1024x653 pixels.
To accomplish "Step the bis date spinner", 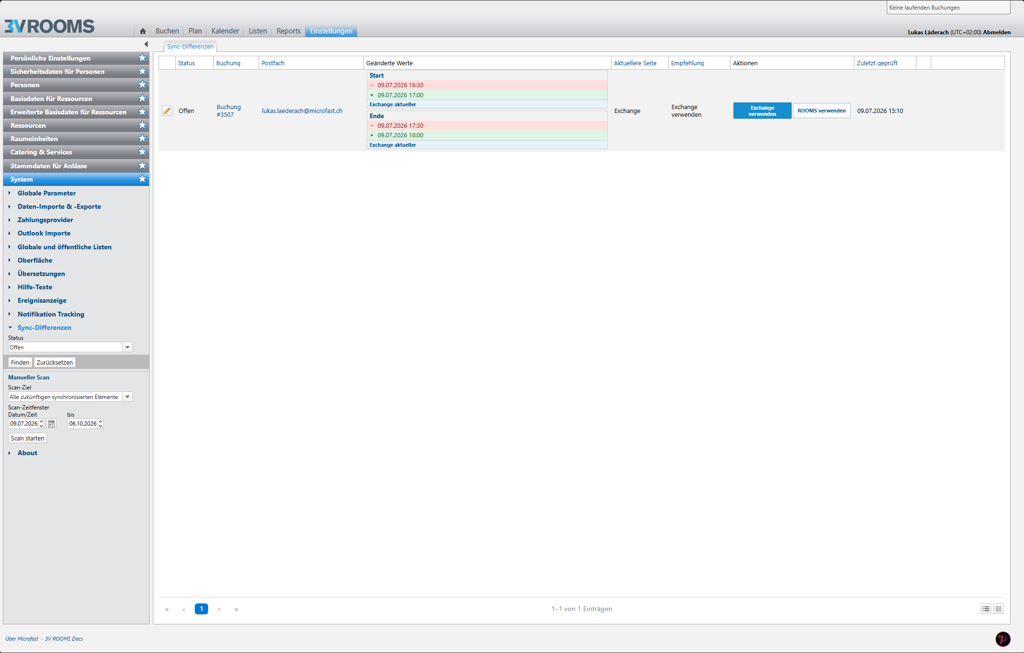I will click(101, 424).
